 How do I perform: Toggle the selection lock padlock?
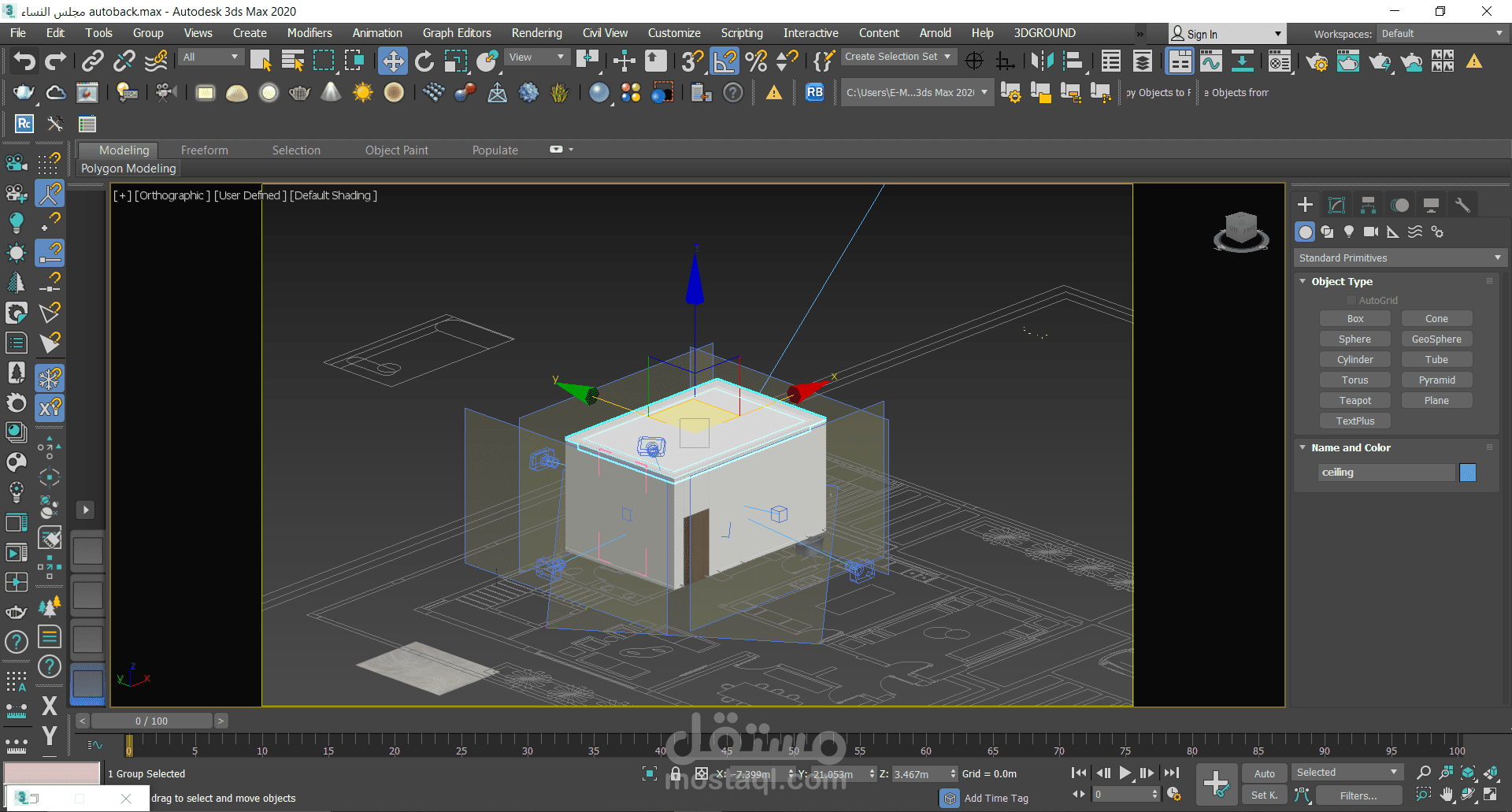[x=675, y=773]
